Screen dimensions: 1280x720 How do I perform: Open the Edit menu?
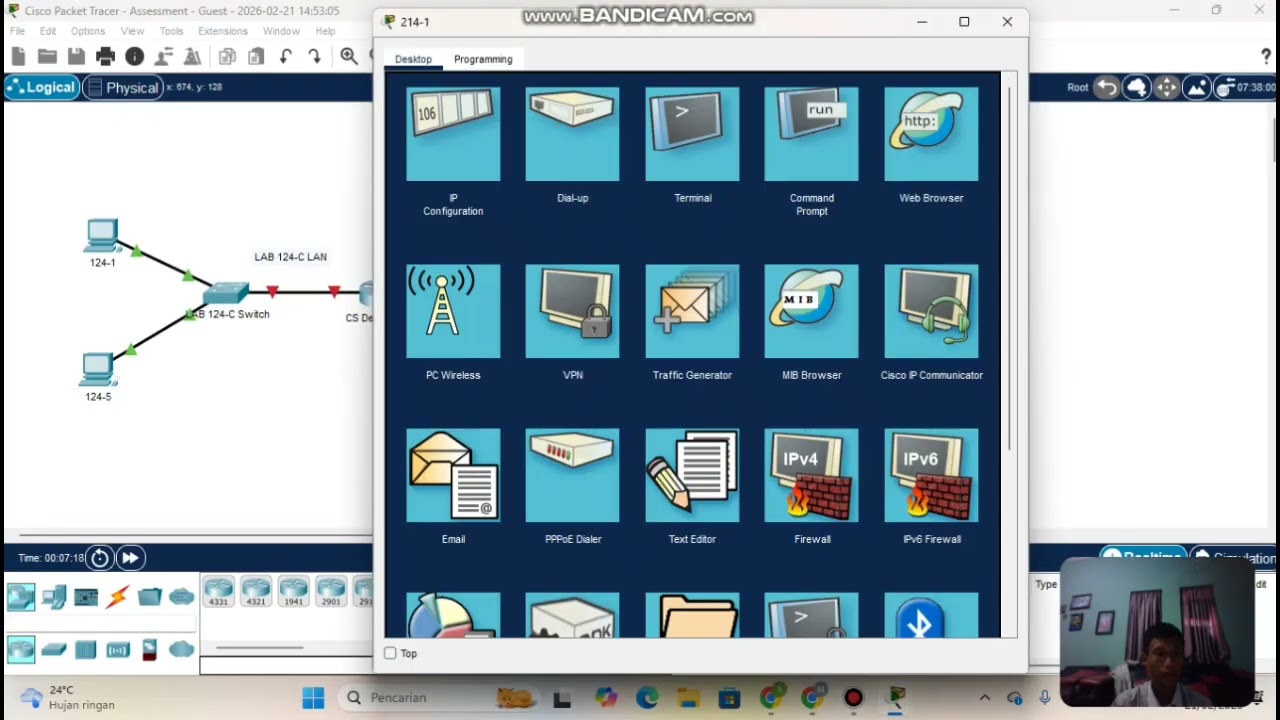click(48, 31)
